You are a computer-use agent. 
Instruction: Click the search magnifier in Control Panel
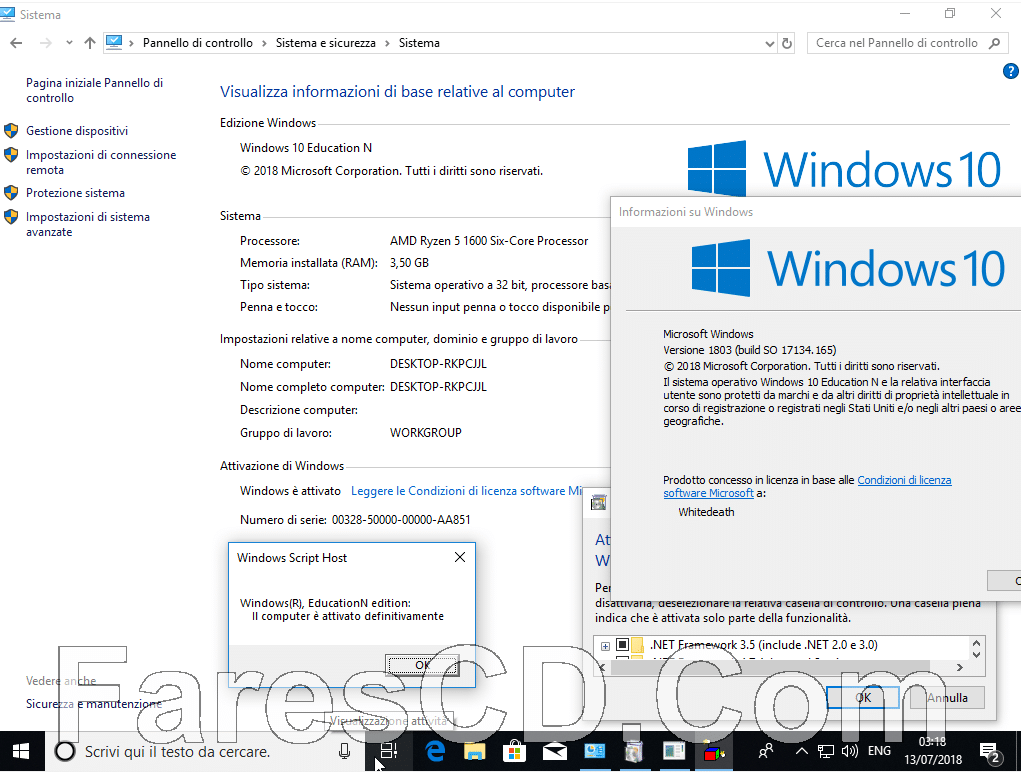pos(994,43)
